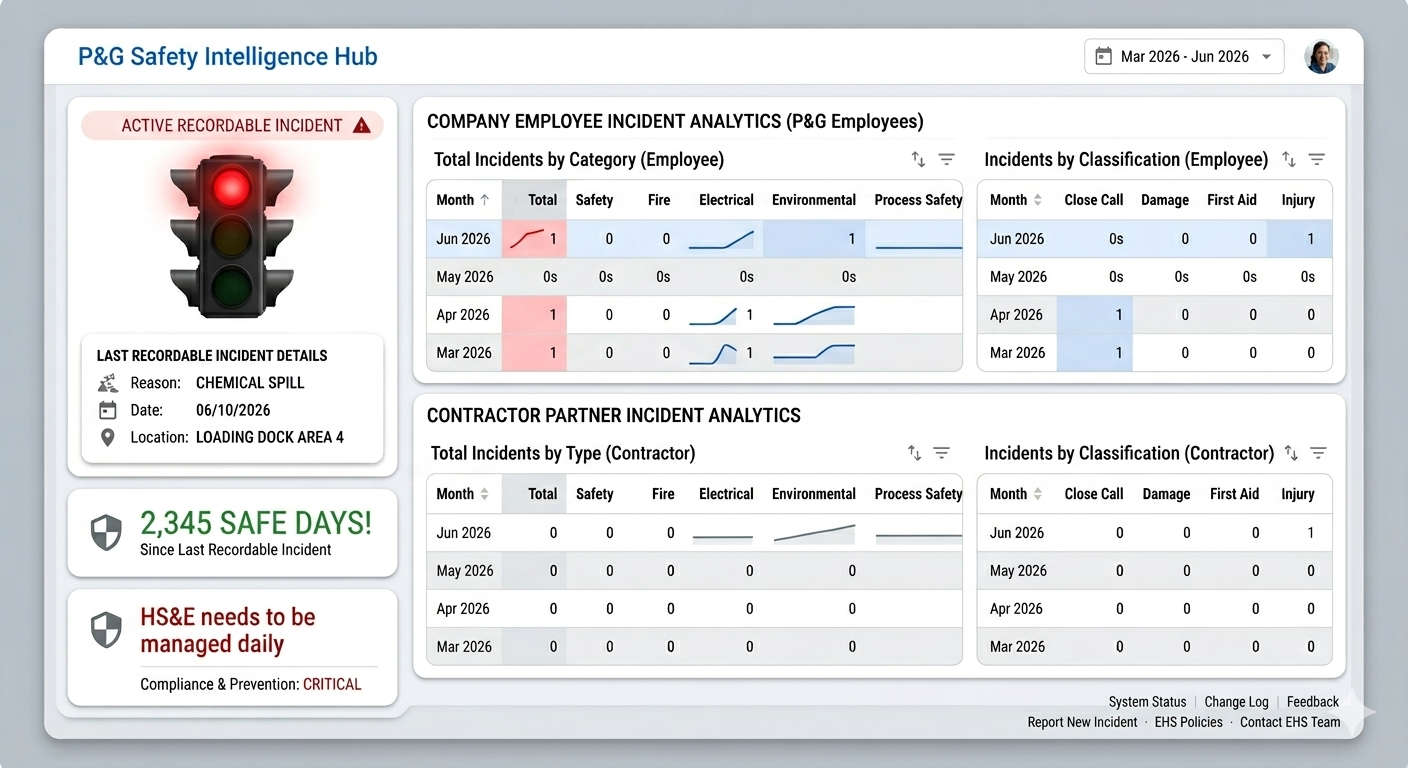Image resolution: width=1408 pixels, height=768 pixels.
Task: Click Apr 2026 Environmental sparkline in employee table
Action: pyautogui.click(x=814, y=315)
